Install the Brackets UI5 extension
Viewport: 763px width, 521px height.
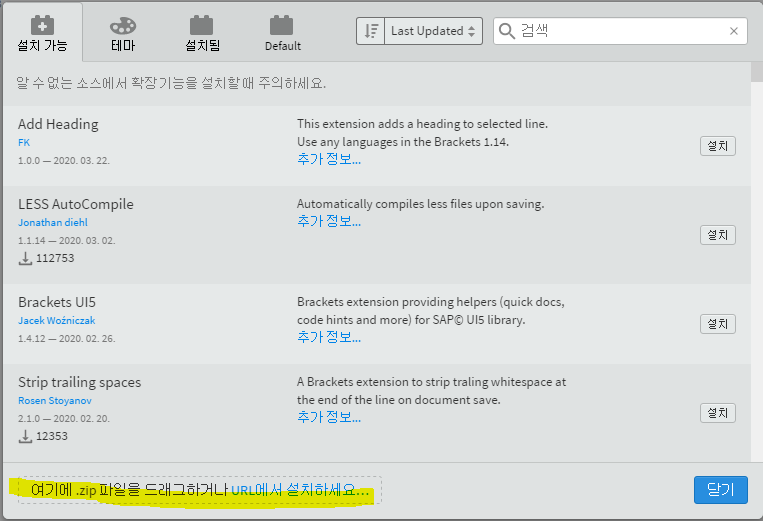tap(718, 324)
